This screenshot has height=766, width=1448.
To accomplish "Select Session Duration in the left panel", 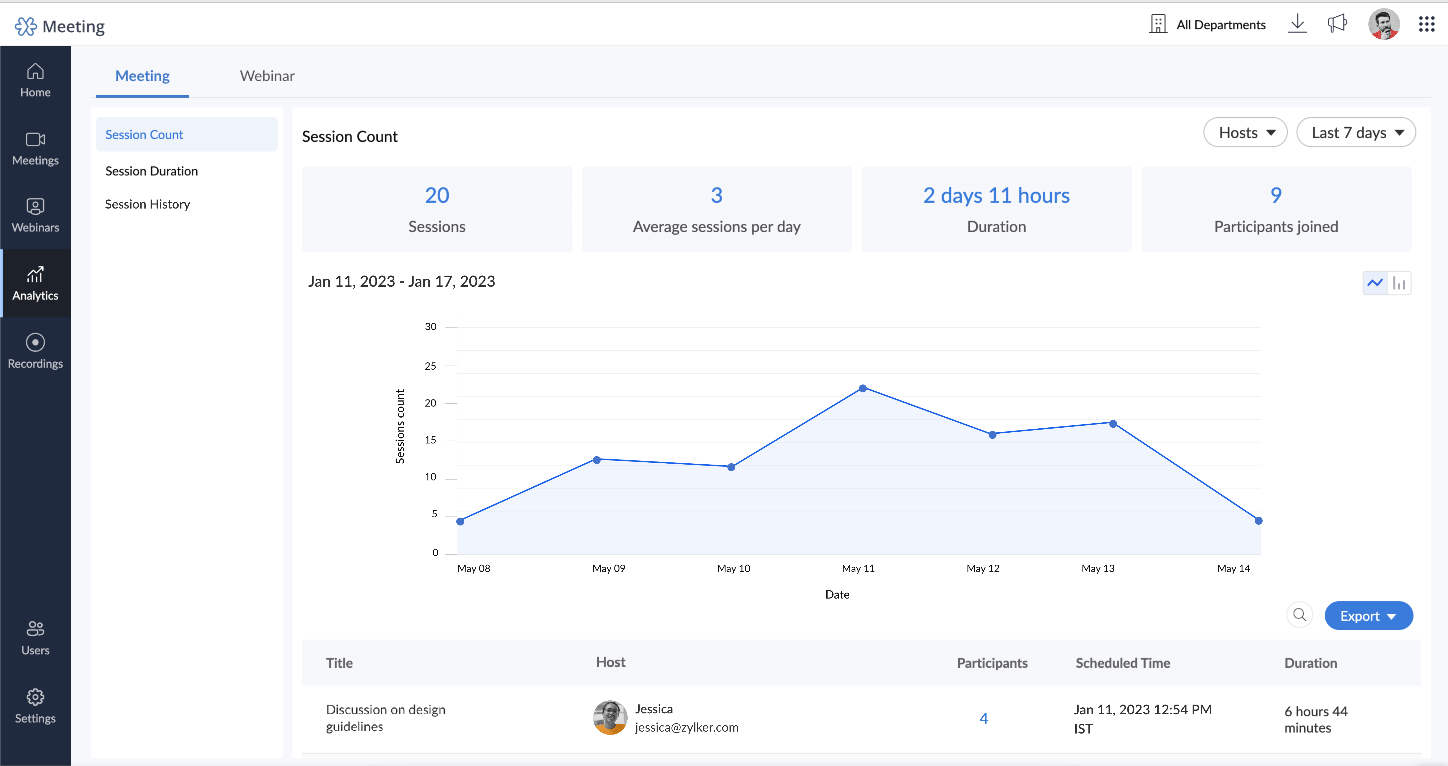I will point(151,171).
